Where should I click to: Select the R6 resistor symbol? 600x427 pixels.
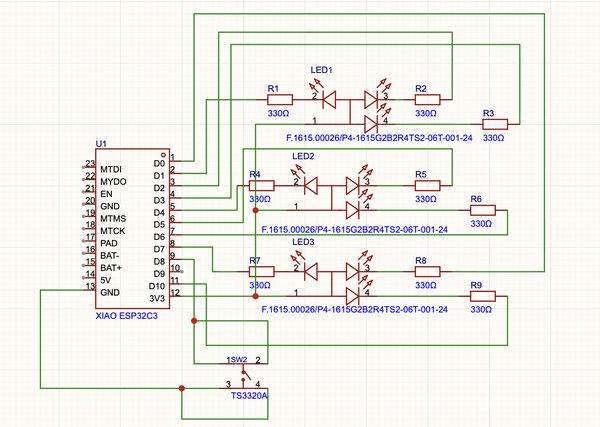[x=483, y=210]
